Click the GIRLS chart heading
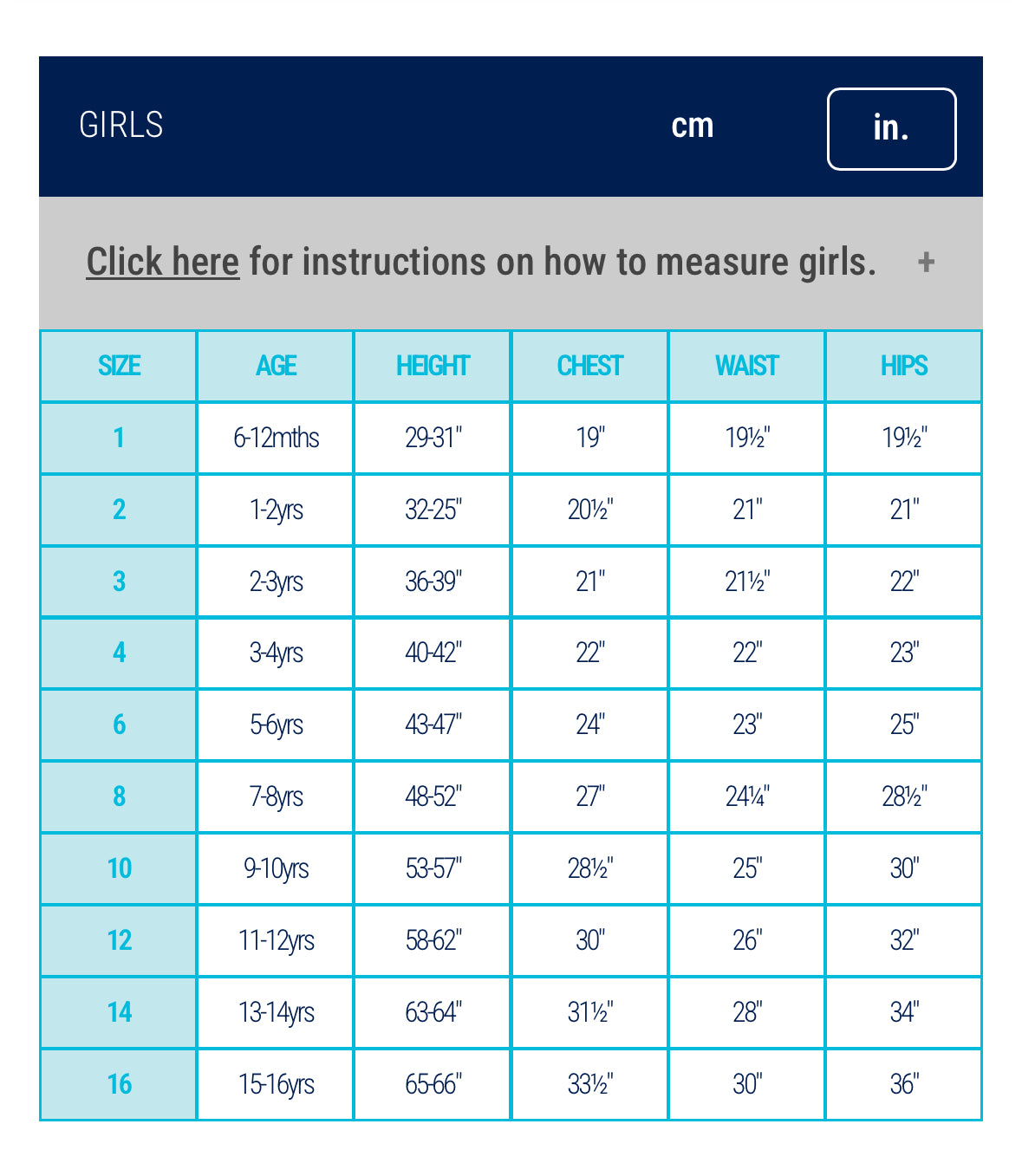The height and width of the screenshot is (1176, 1022). coord(121,126)
